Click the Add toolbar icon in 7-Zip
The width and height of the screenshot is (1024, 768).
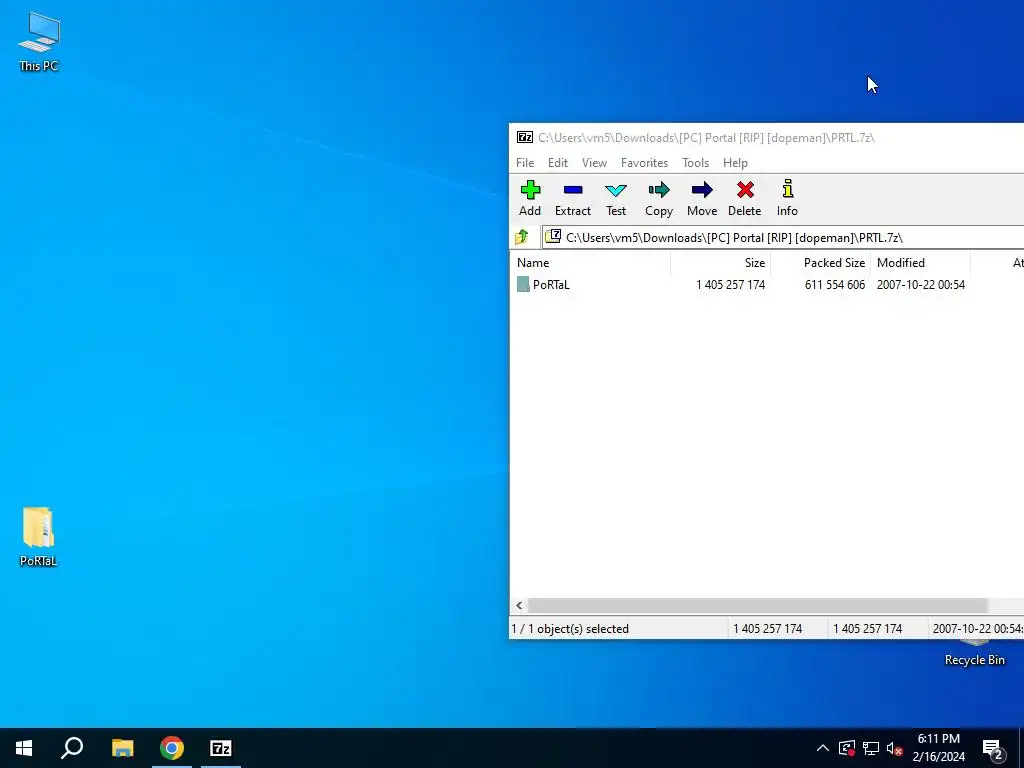pyautogui.click(x=530, y=198)
